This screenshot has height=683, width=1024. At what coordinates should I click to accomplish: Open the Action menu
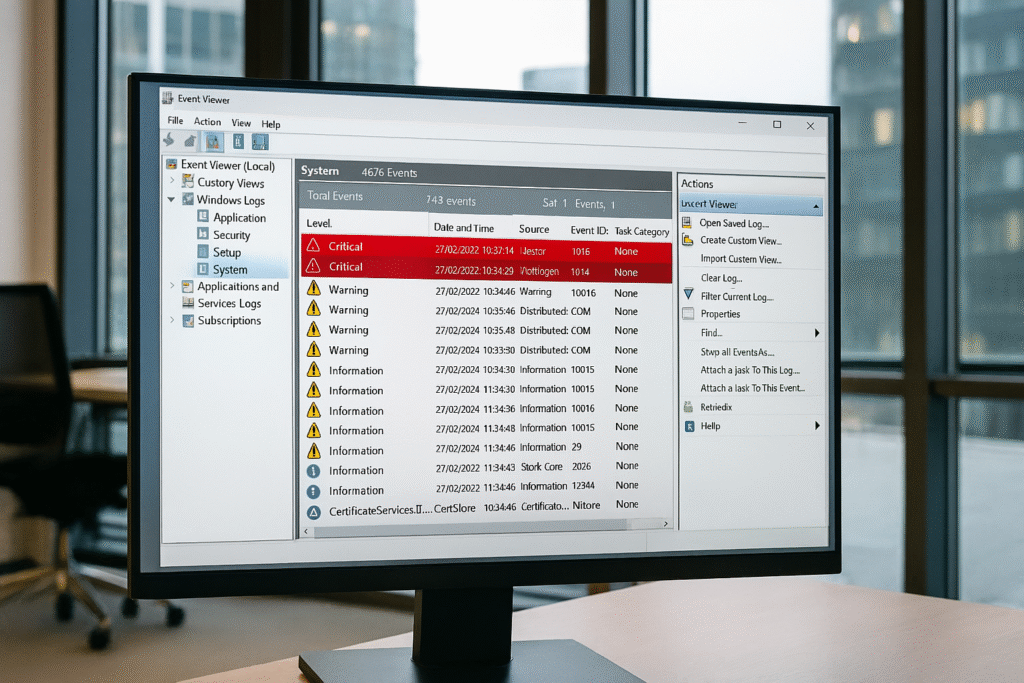pyautogui.click(x=207, y=123)
